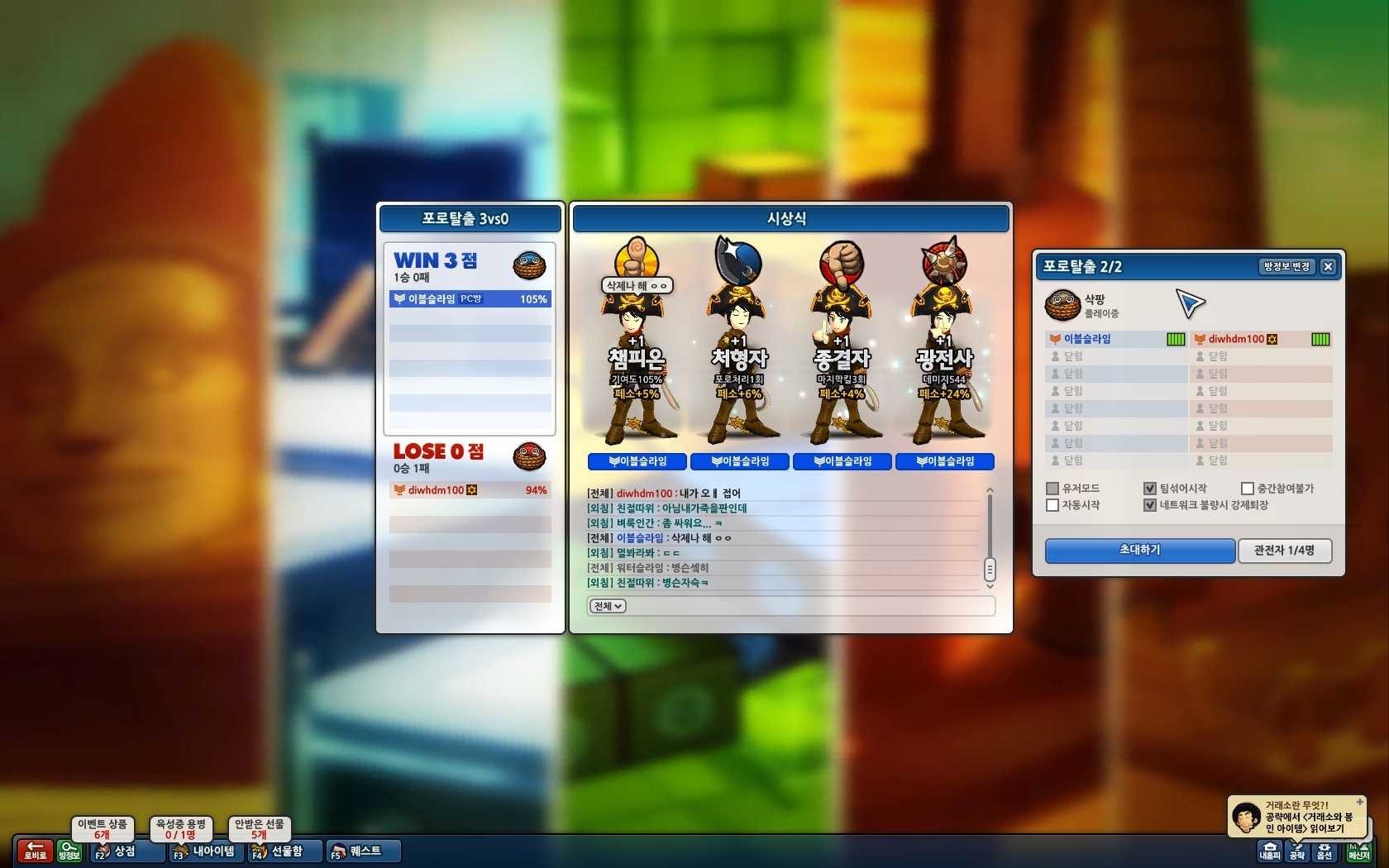The width and height of the screenshot is (1389, 868).
Task: Click the blue 초대하기 invite button
Action: click(x=1140, y=551)
